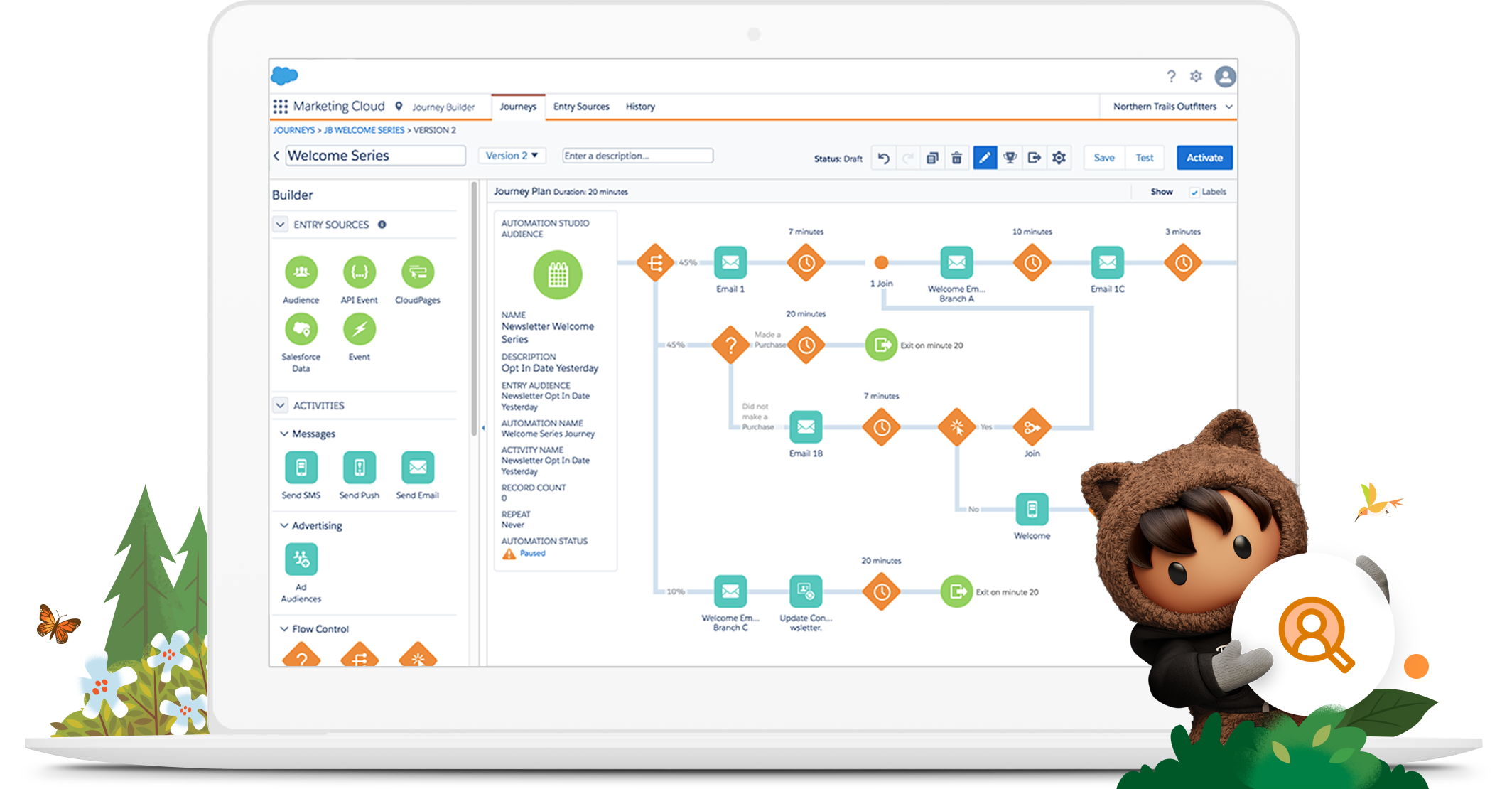Viewport: 1512px width, 789px height.
Task: Open the Version 2 dropdown
Action: (x=512, y=156)
